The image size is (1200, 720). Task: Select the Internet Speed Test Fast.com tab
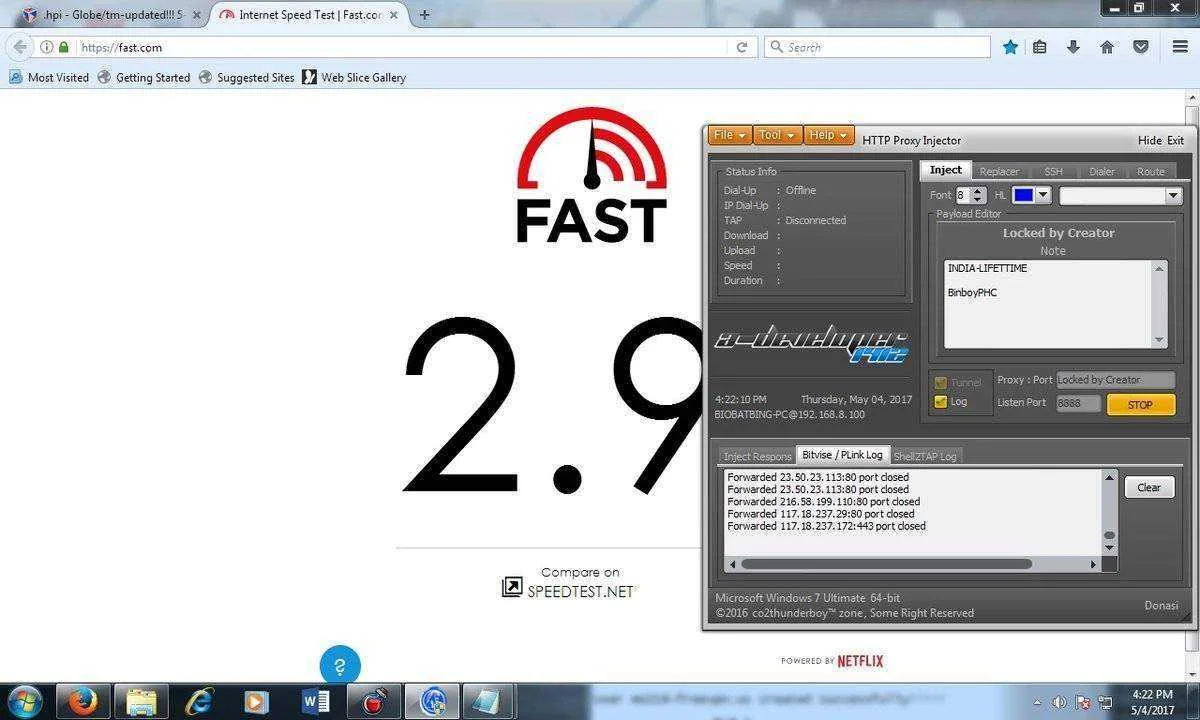coord(310,15)
